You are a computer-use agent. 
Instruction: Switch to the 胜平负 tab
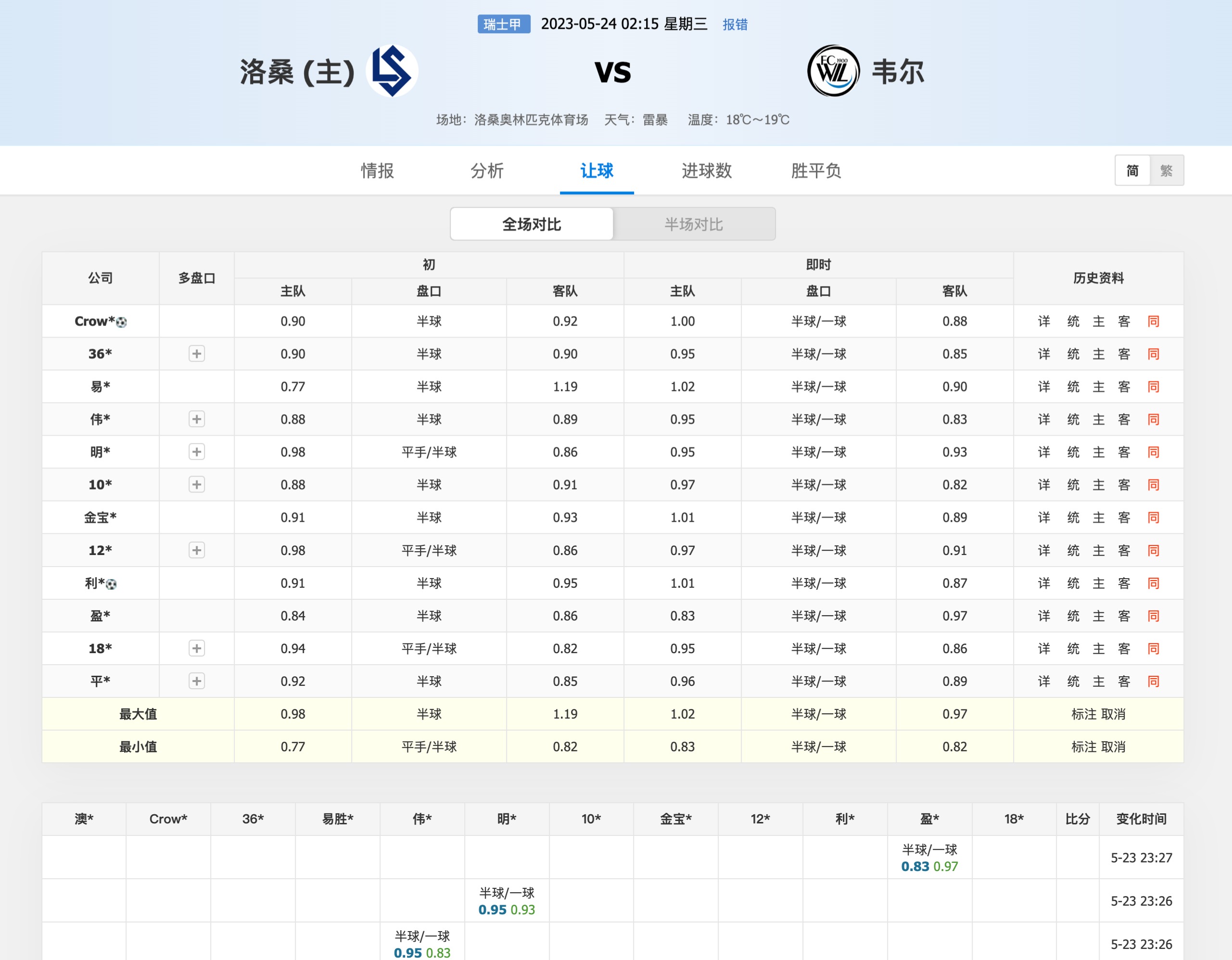816,170
